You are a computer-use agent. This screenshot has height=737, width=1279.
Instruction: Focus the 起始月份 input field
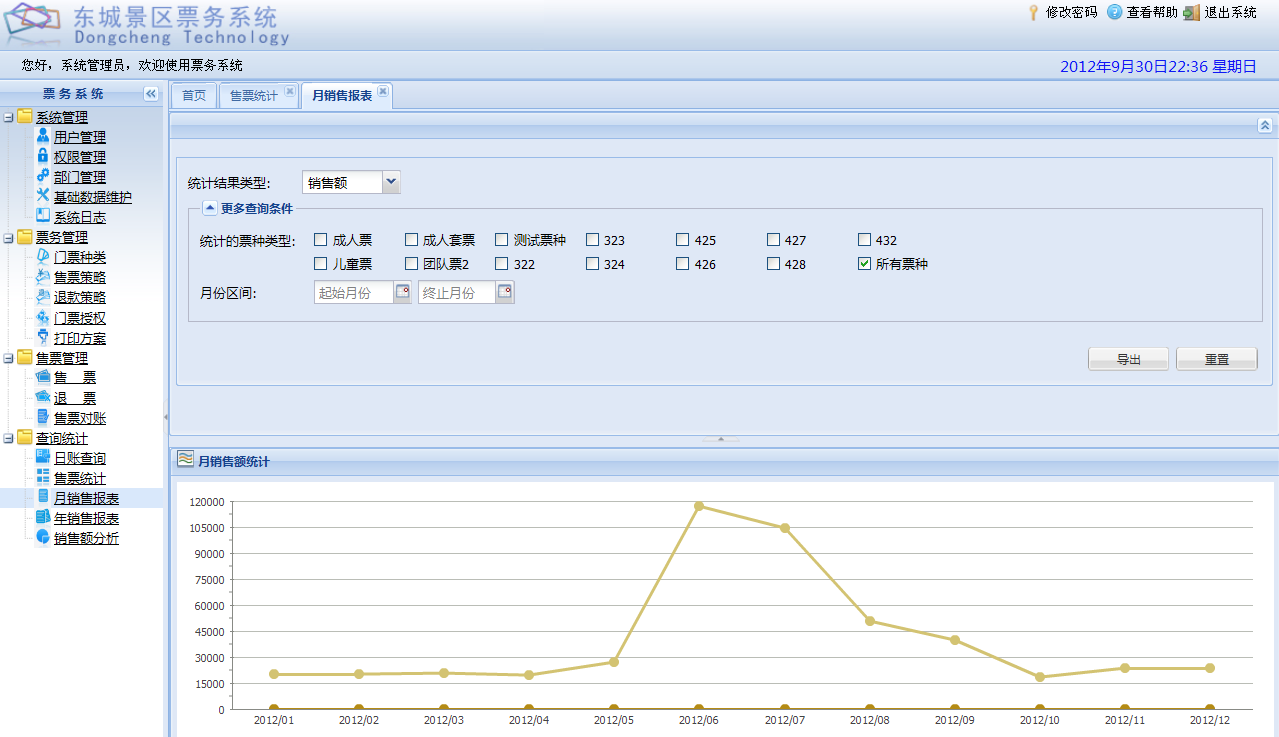(354, 292)
